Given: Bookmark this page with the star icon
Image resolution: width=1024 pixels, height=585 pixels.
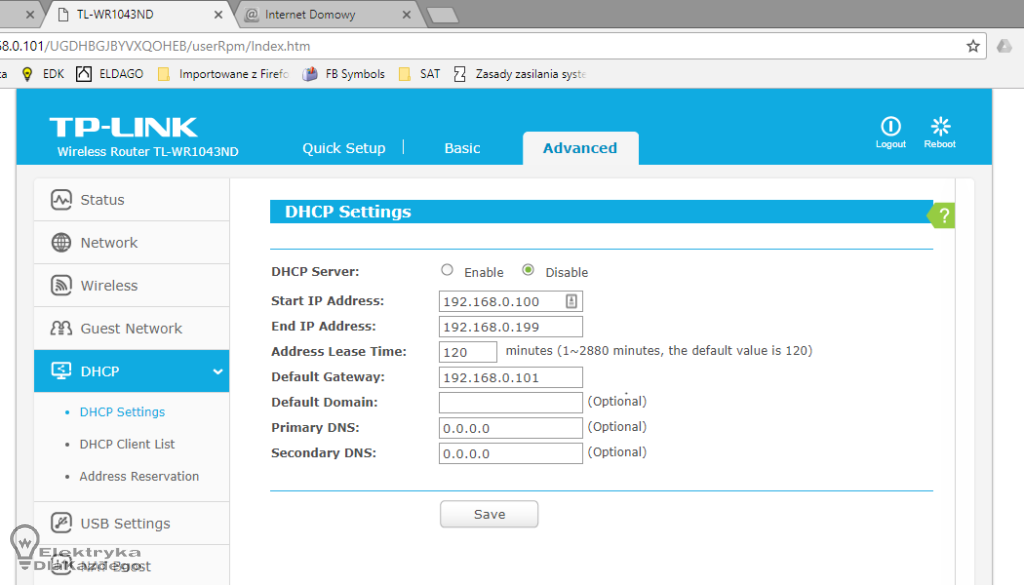Looking at the screenshot, I should pyautogui.click(x=973, y=46).
